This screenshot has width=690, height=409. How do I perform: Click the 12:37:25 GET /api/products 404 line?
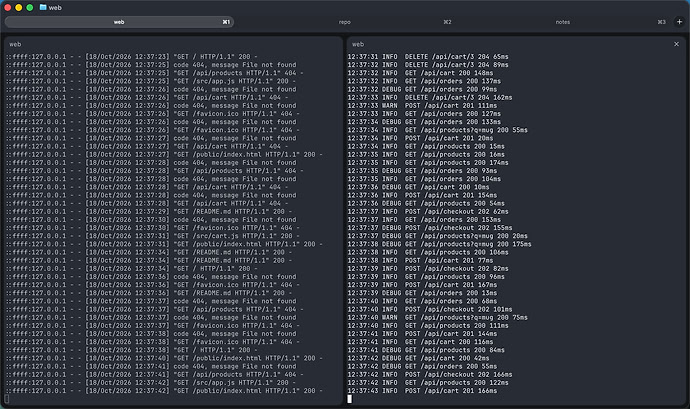coord(154,73)
